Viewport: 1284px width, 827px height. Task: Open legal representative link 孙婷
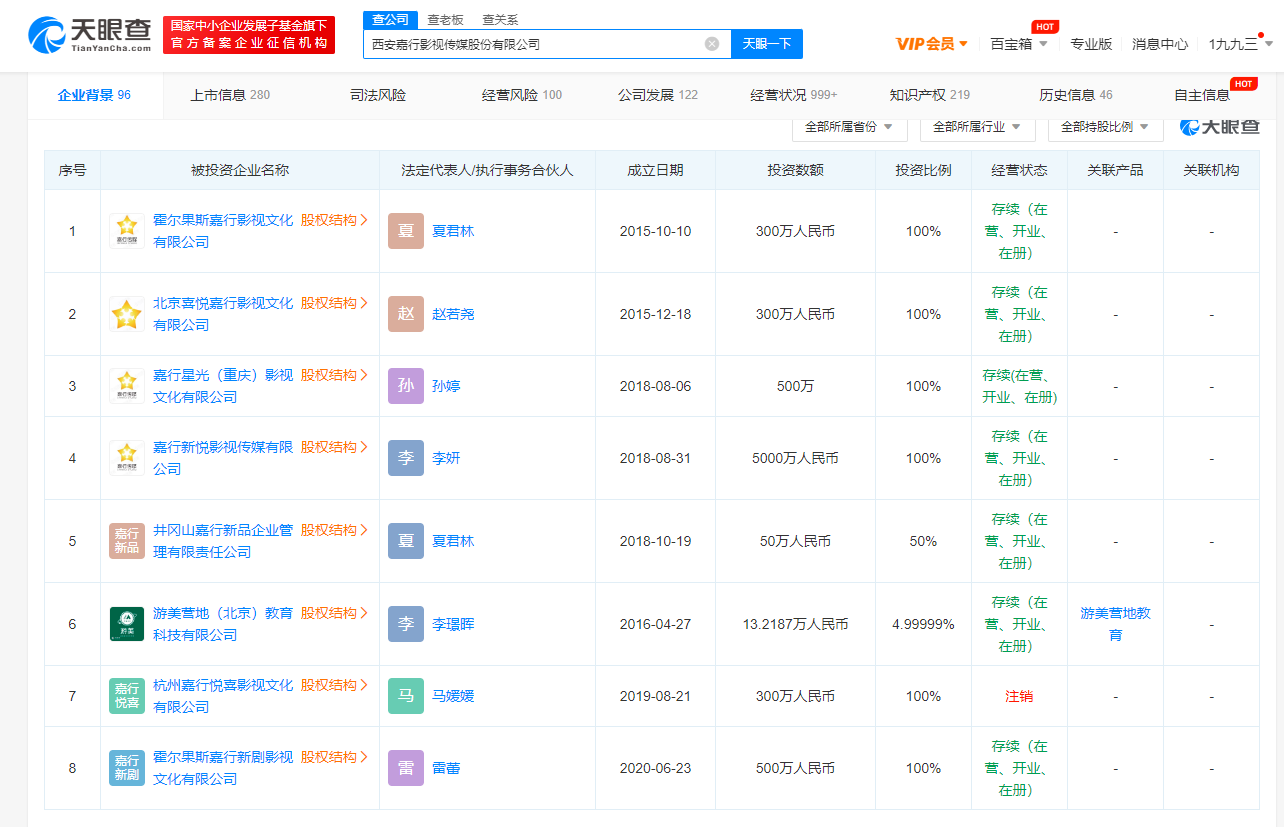point(446,386)
